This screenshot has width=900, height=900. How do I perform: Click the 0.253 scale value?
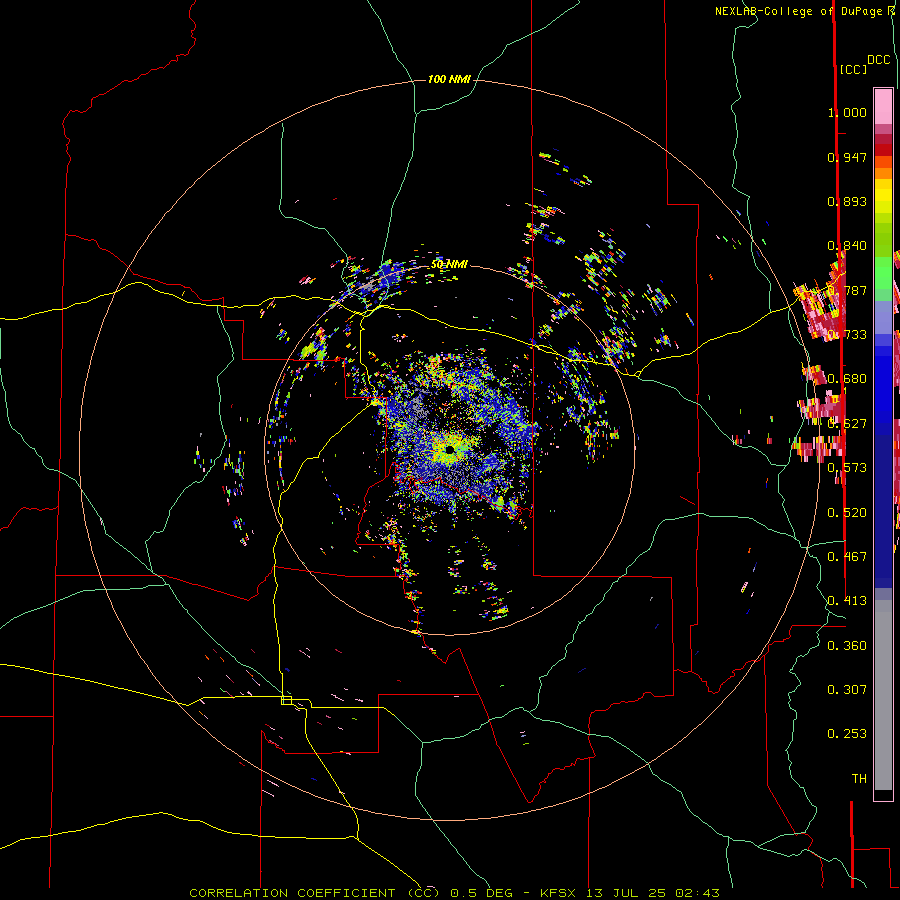847,734
